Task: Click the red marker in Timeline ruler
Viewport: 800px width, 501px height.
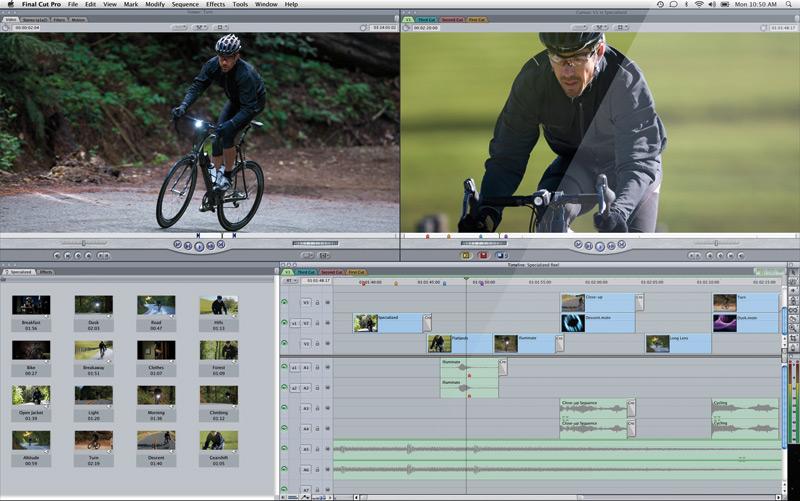Action: 363,284
